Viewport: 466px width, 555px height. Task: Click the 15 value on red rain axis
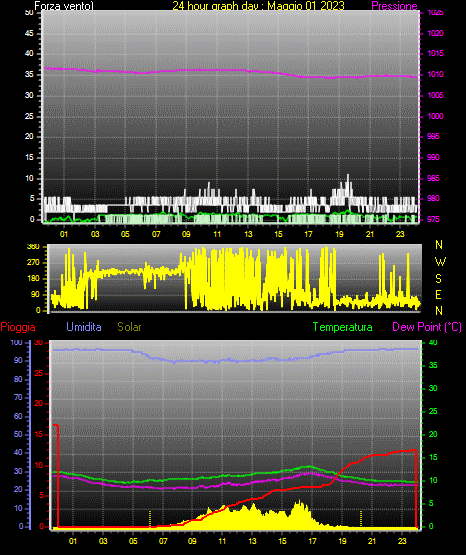39,434
